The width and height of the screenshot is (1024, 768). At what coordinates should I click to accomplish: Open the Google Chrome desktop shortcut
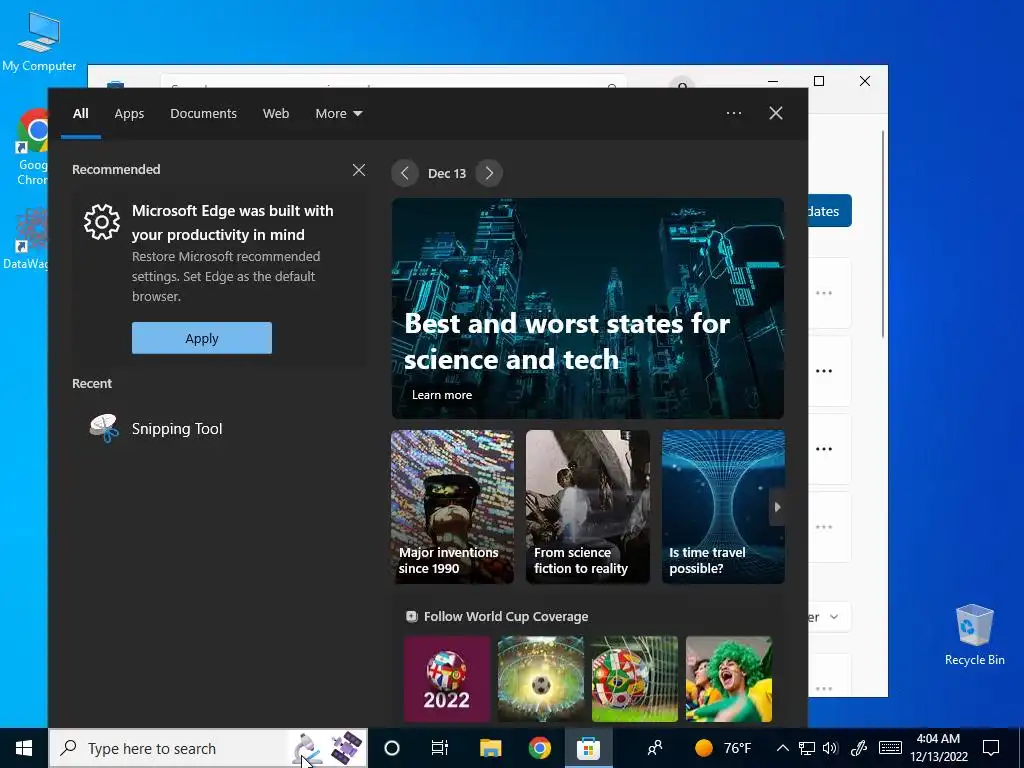tap(31, 147)
